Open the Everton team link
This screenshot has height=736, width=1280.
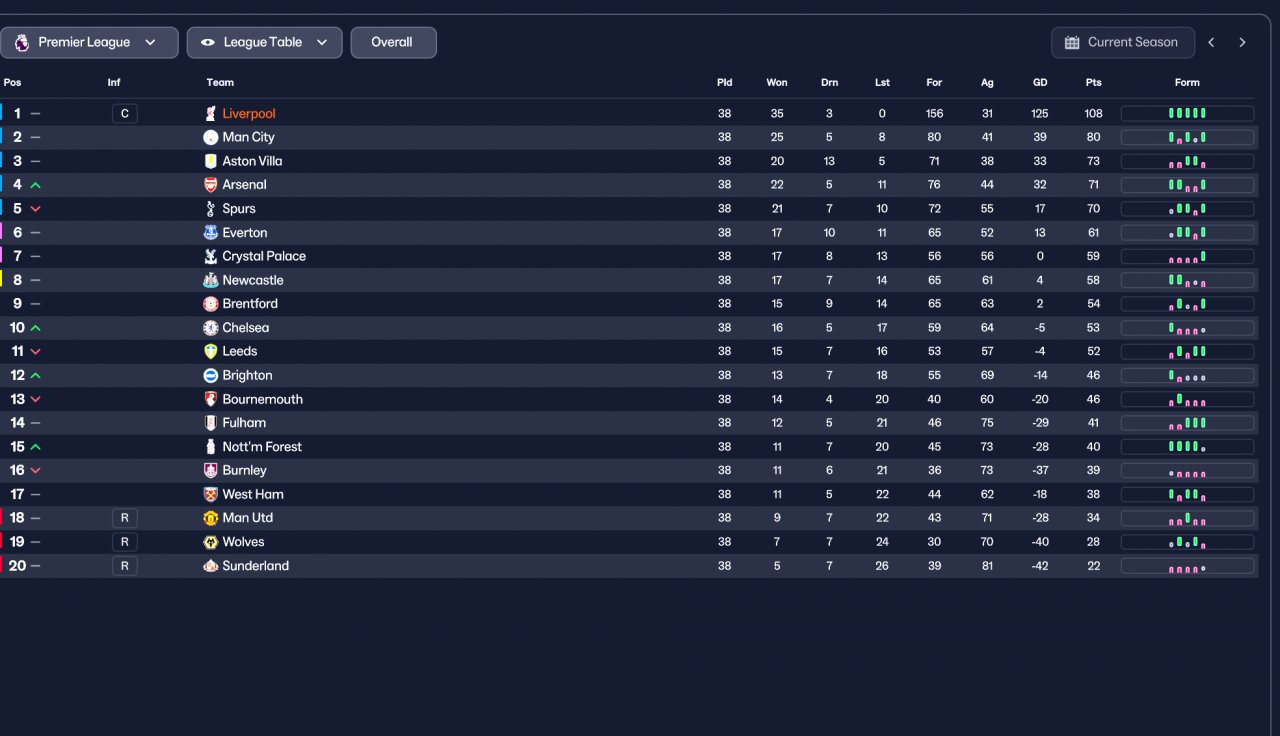tap(245, 233)
